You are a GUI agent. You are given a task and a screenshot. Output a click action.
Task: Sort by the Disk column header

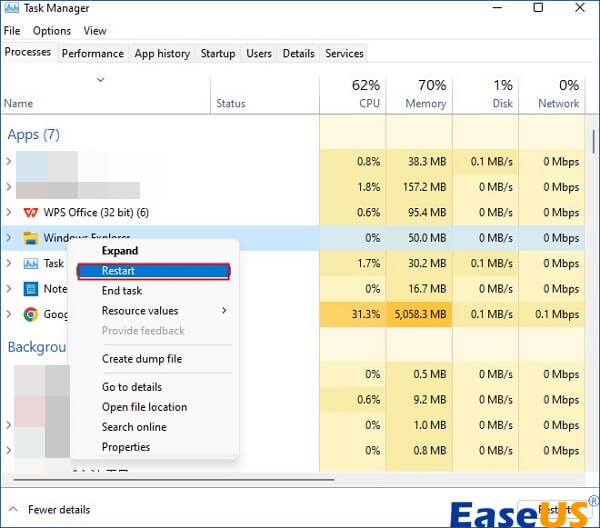click(486, 95)
